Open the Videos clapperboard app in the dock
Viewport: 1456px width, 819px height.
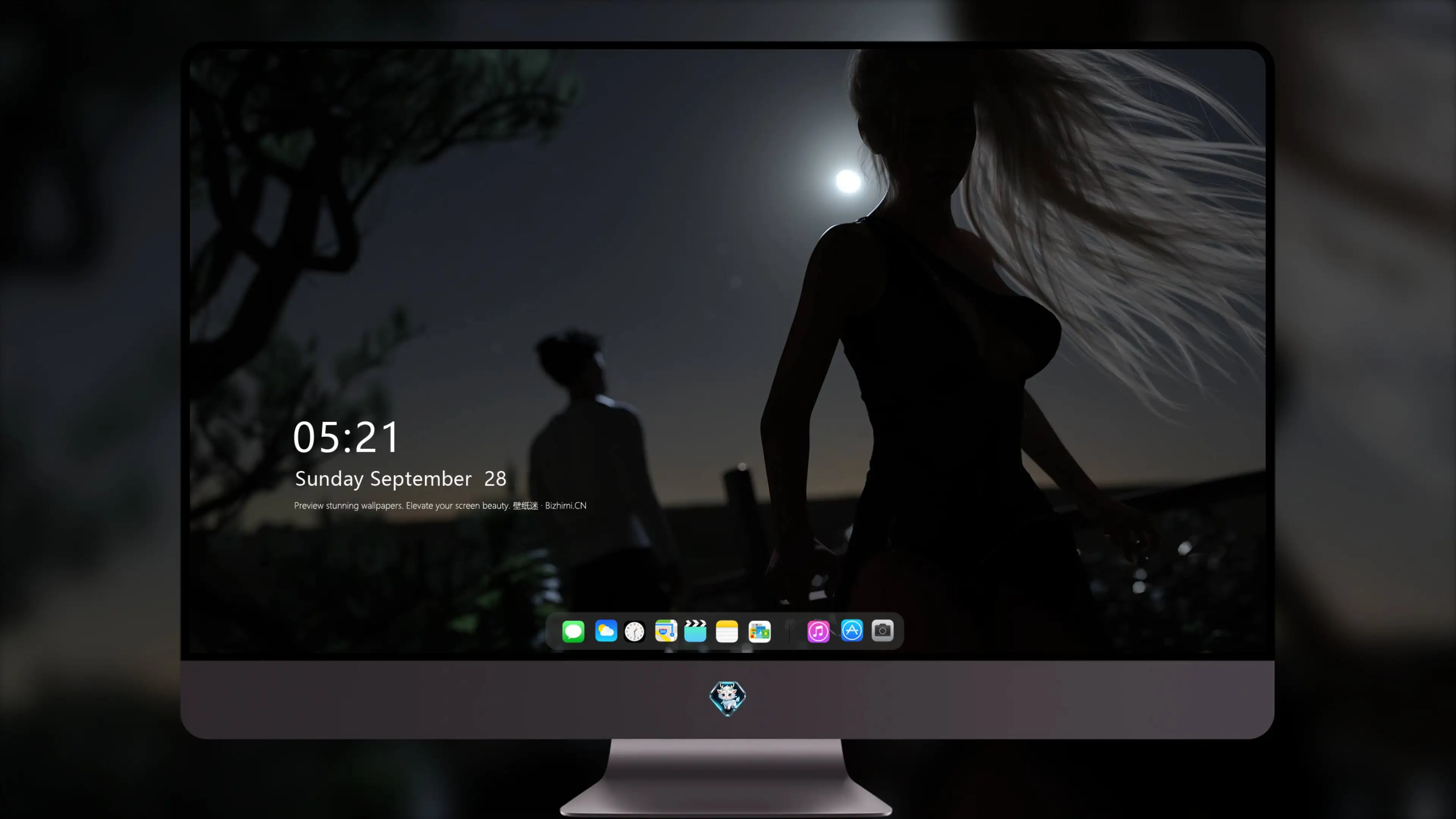695,631
